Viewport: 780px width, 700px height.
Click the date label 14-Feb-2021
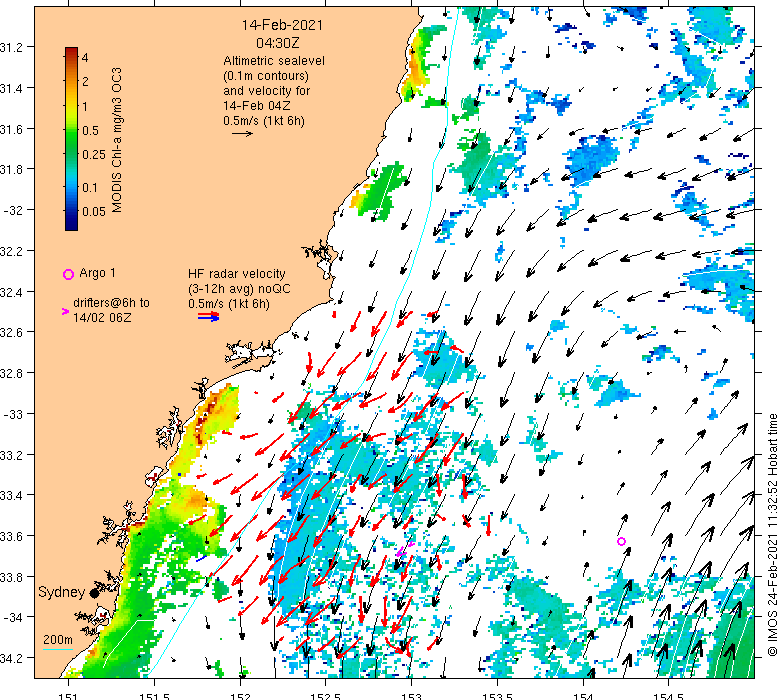[282, 25]
